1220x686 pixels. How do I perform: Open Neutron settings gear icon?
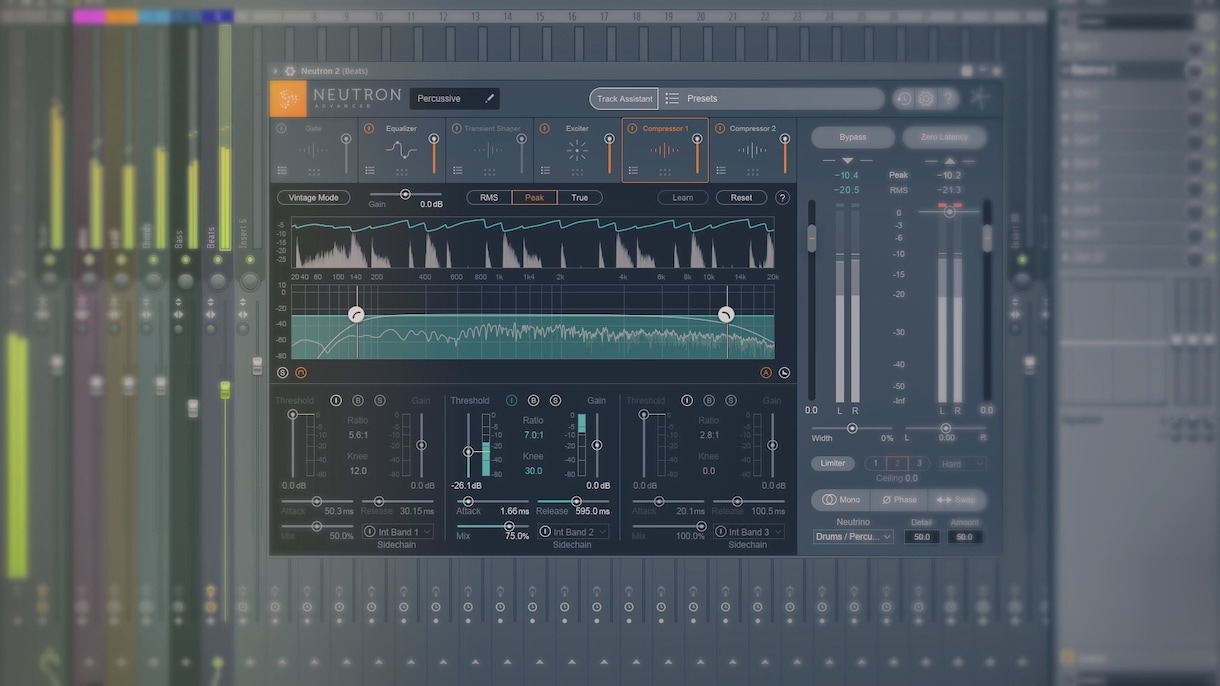[x=926, y=98]
